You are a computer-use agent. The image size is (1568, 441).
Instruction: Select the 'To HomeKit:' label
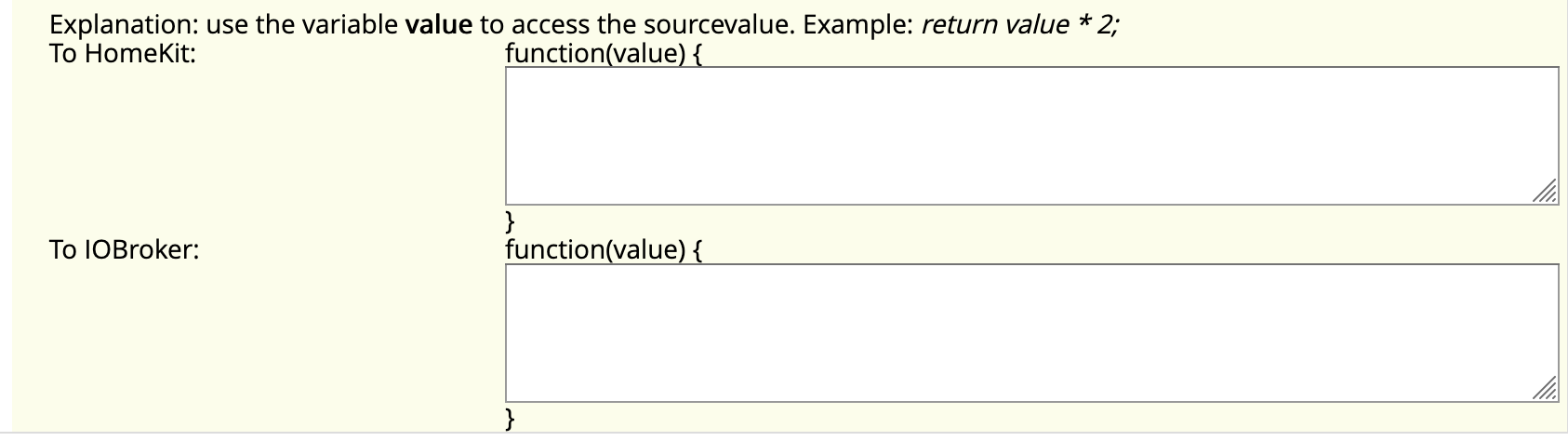tap(123, 53)
